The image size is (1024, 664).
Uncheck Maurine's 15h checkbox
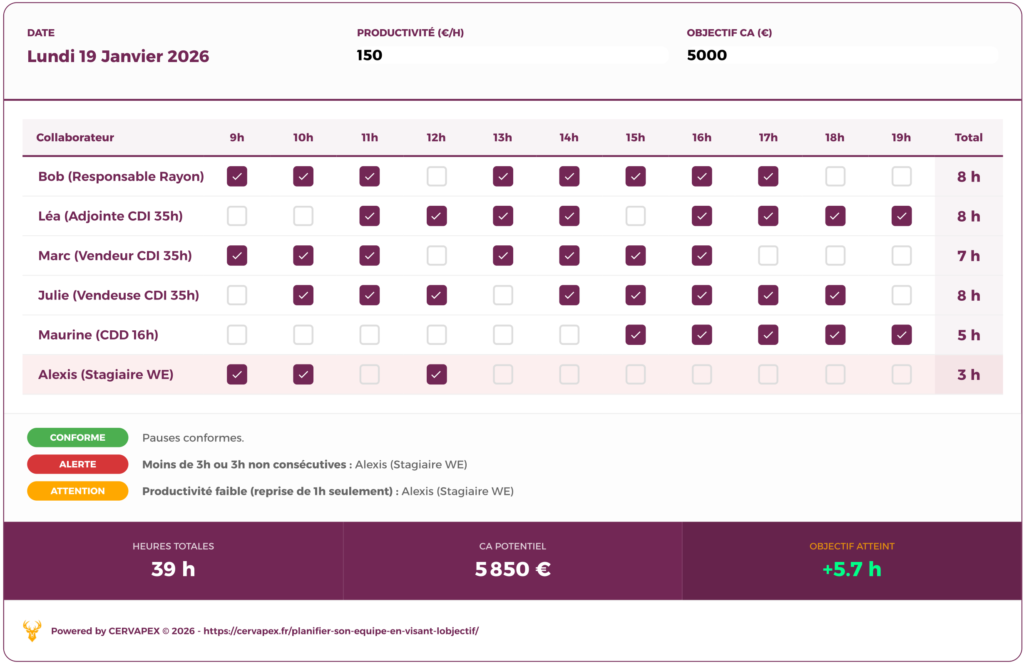pos(635,335)
